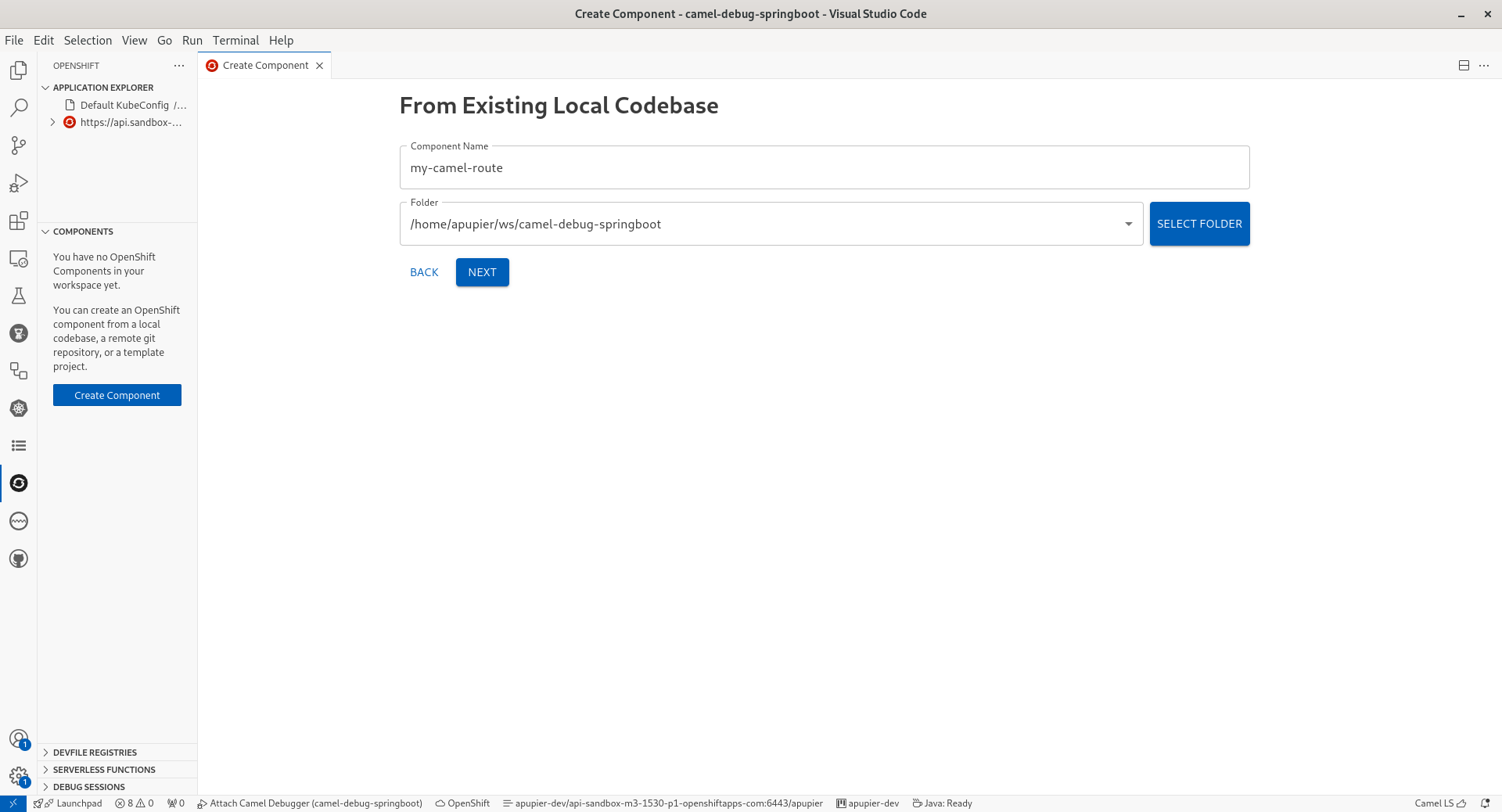Open the Folder path dropdown arrow

pyautogui.click(x=1128, y=224)
